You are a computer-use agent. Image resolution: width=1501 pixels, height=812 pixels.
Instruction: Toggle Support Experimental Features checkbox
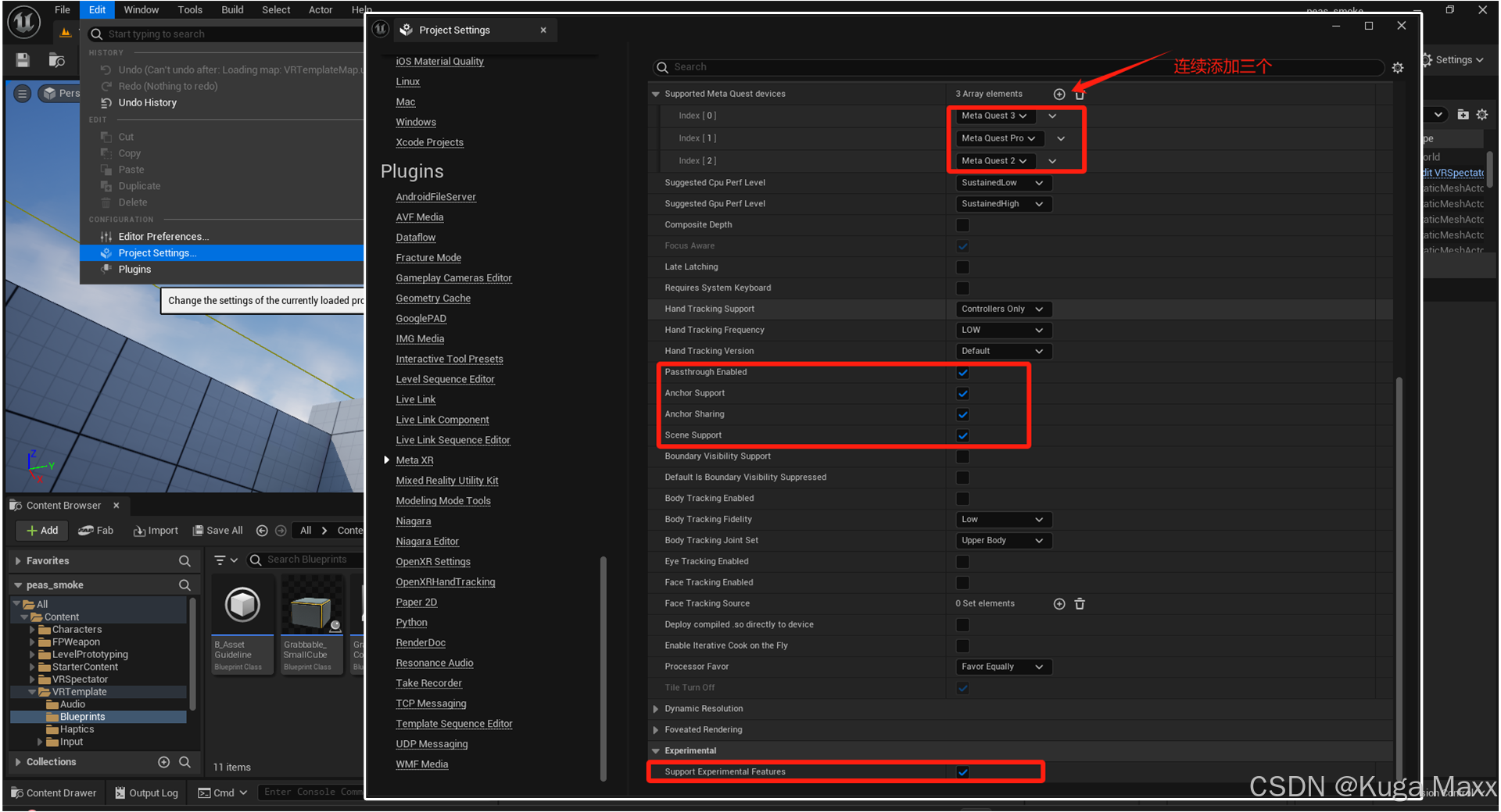click(963, 772)
